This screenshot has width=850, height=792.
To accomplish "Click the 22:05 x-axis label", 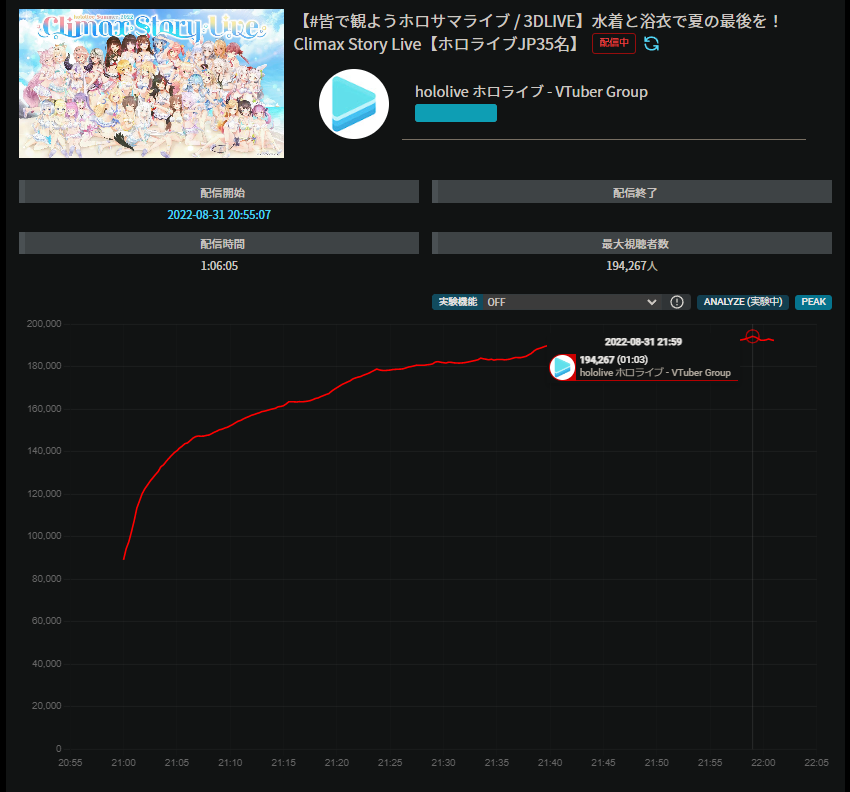I will 816,763.
